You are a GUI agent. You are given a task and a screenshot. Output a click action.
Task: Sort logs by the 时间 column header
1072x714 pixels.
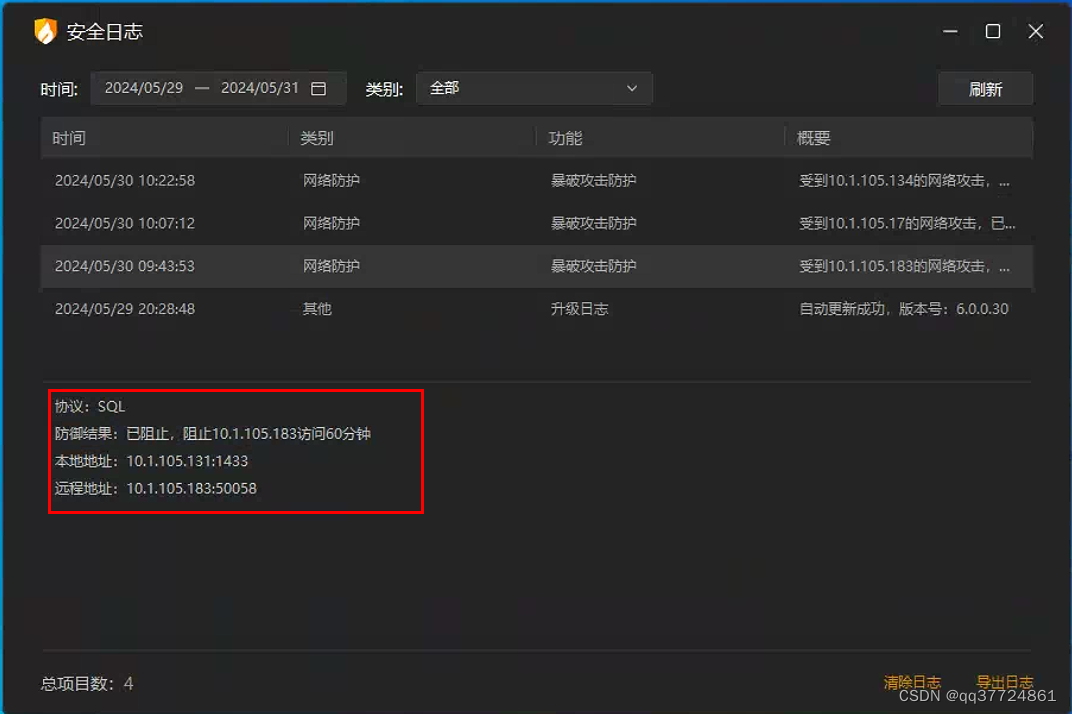[70, 137]
